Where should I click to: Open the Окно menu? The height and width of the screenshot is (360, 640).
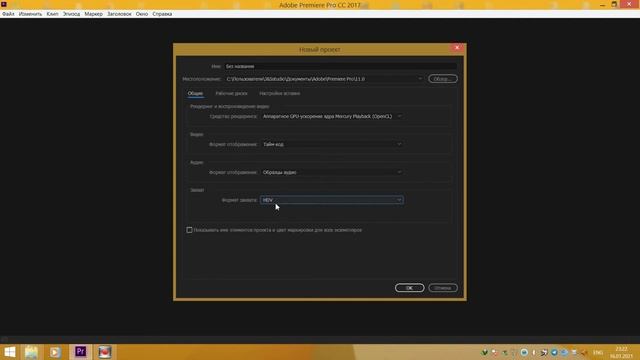pyautogui.click(x=142, y=14)
